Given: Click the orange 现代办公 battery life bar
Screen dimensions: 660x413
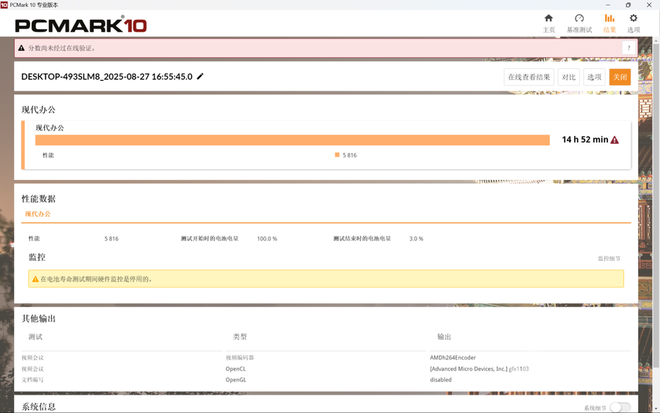Looking at the screenshot, I should click(292, 140).
